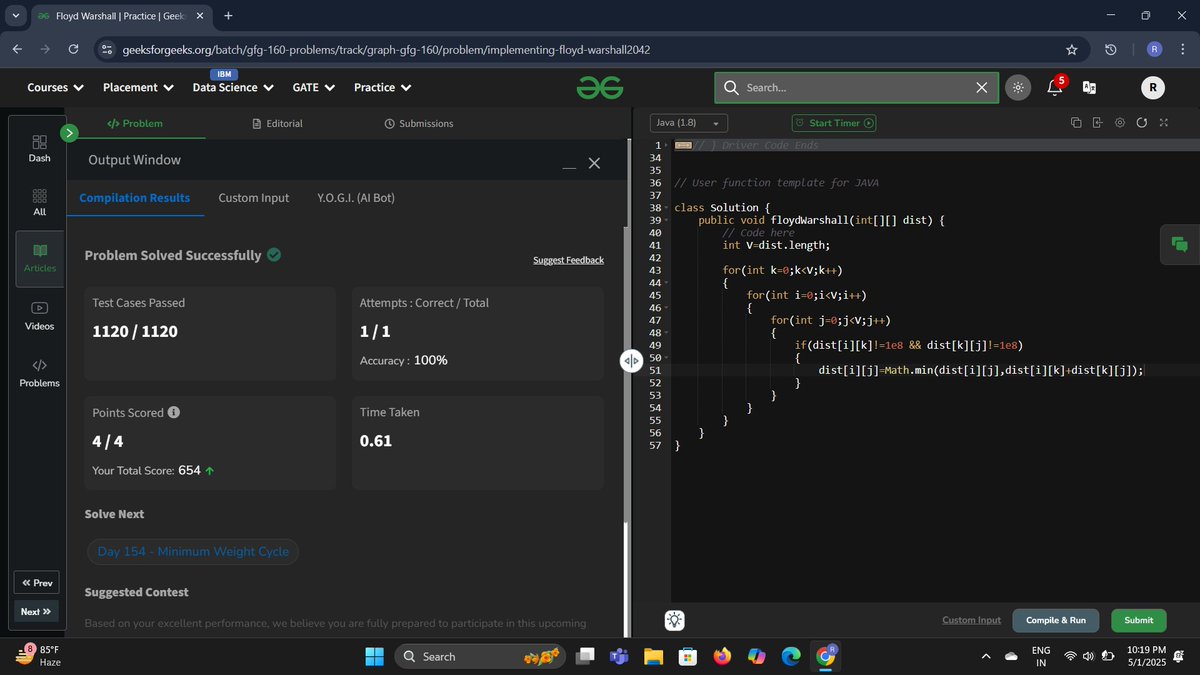The image size is (1200, 675).
Task: Reload the browser page
Action: tap(73, 49)
